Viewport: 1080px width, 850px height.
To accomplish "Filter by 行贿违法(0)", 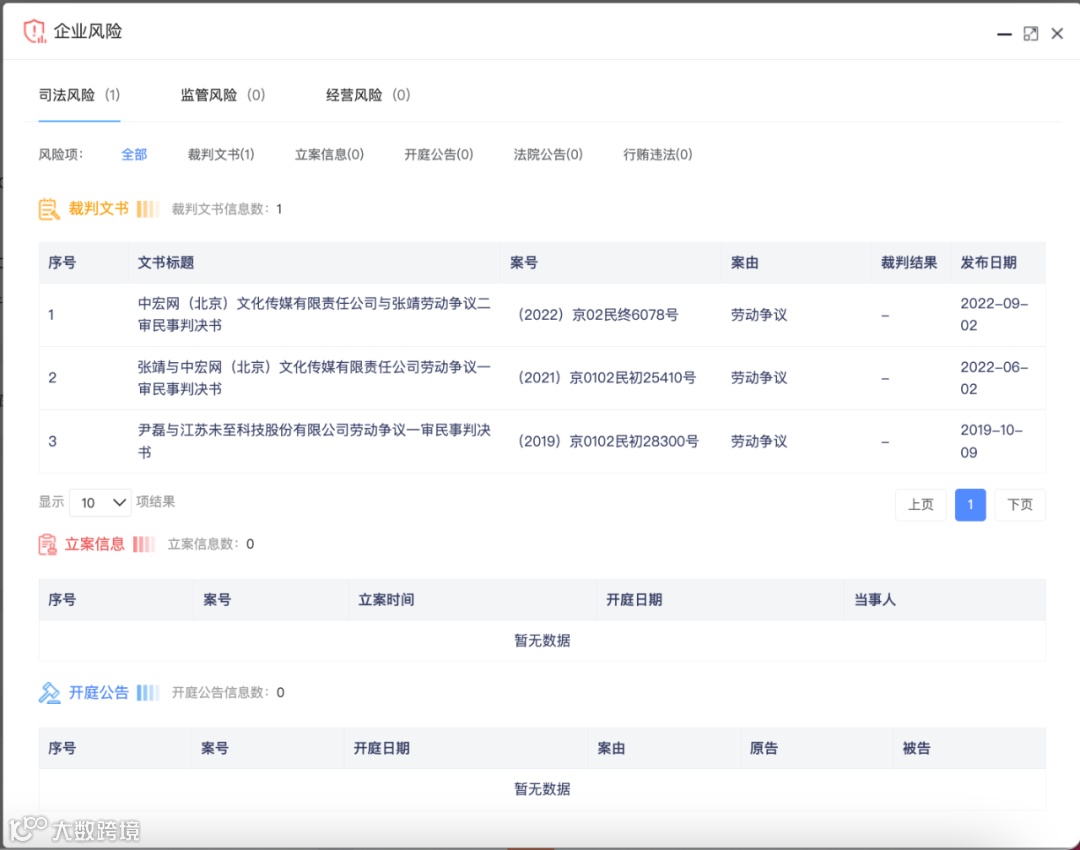I will pyautogui.click(x=658, y=154).
